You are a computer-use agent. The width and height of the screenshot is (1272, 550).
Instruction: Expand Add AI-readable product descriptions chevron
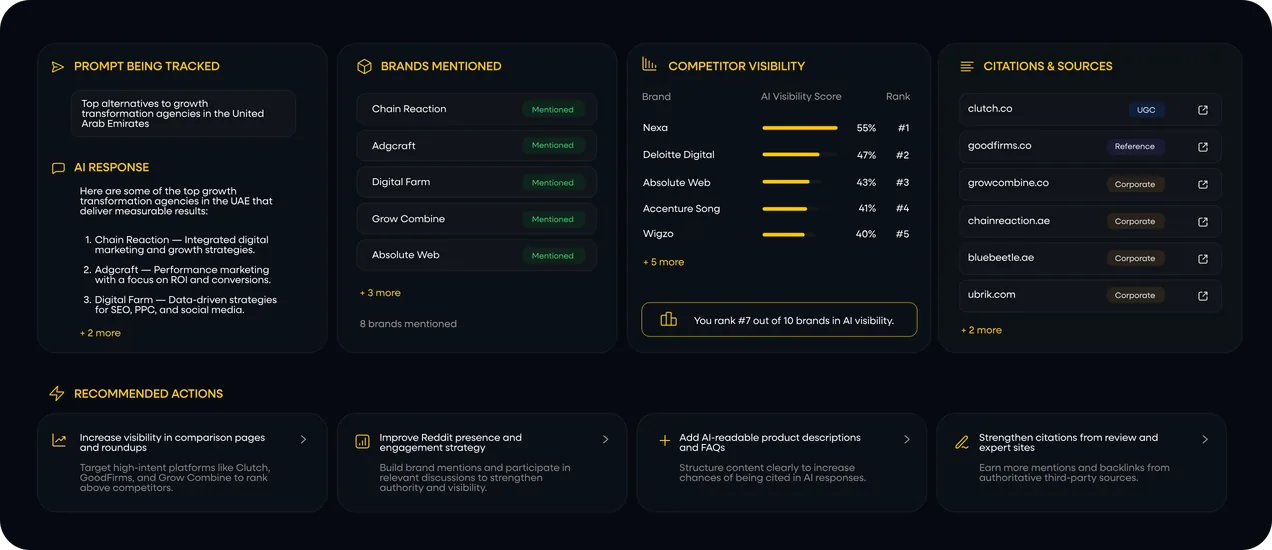point(907,439)
